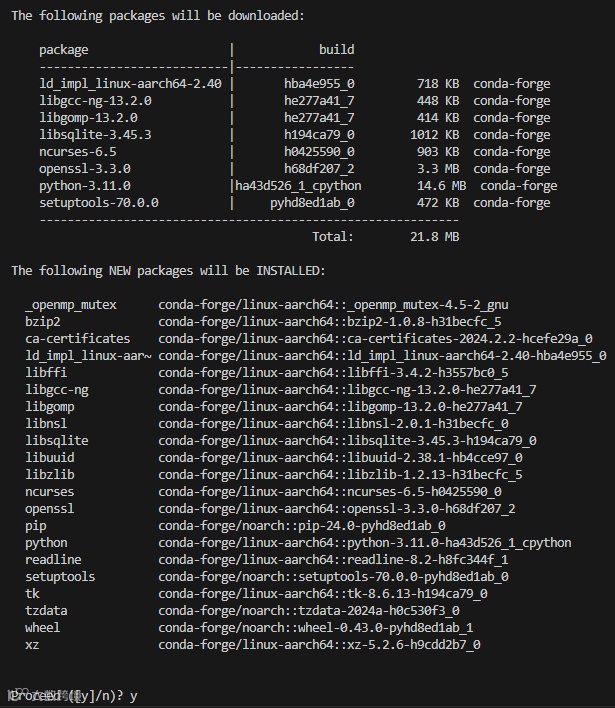Click the 'Proceed ([y]/n)?' prompt line
Image resolution: width=615 pixels, height=708 pixels.
tap(74, 696)
